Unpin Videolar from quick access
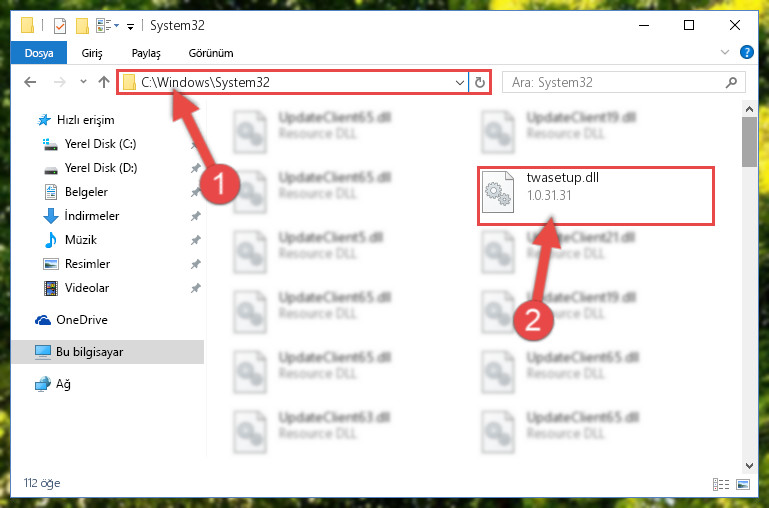 coord(195,288)
